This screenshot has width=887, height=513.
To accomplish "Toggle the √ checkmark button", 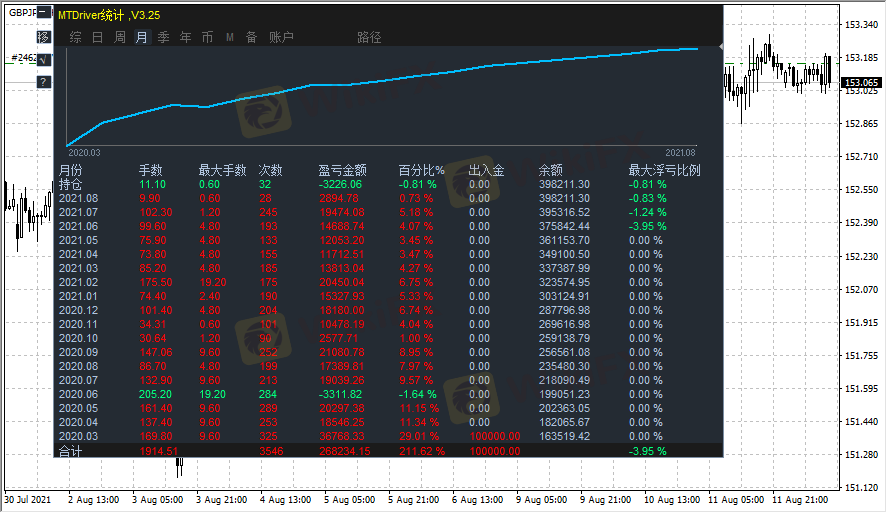I will coord(44,60).
